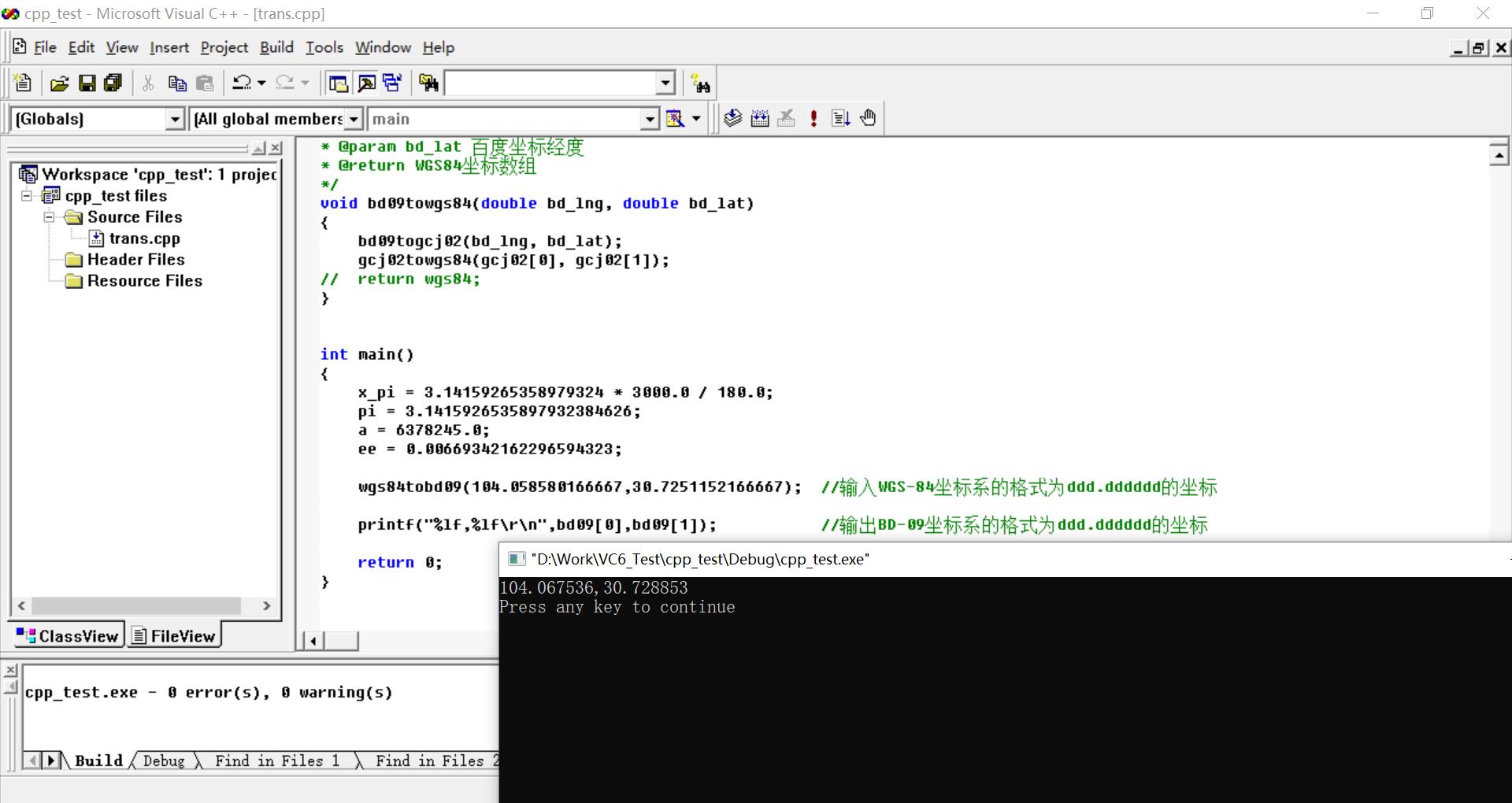Minimize the trans.cpp document window
1512x803 pixels.
(1458, 48)
